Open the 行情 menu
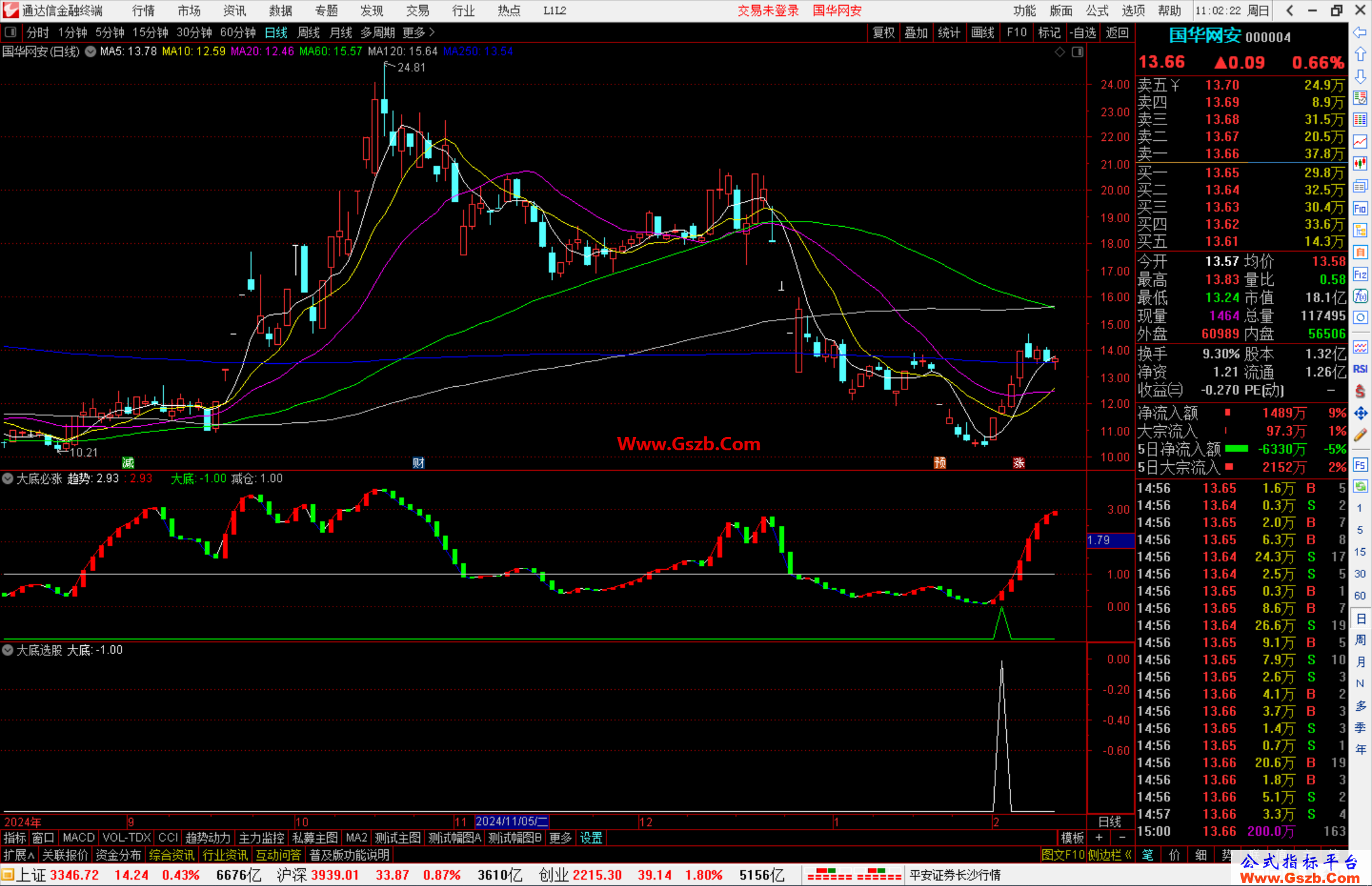Screen dimensions: 1372x886 point(144,11)
